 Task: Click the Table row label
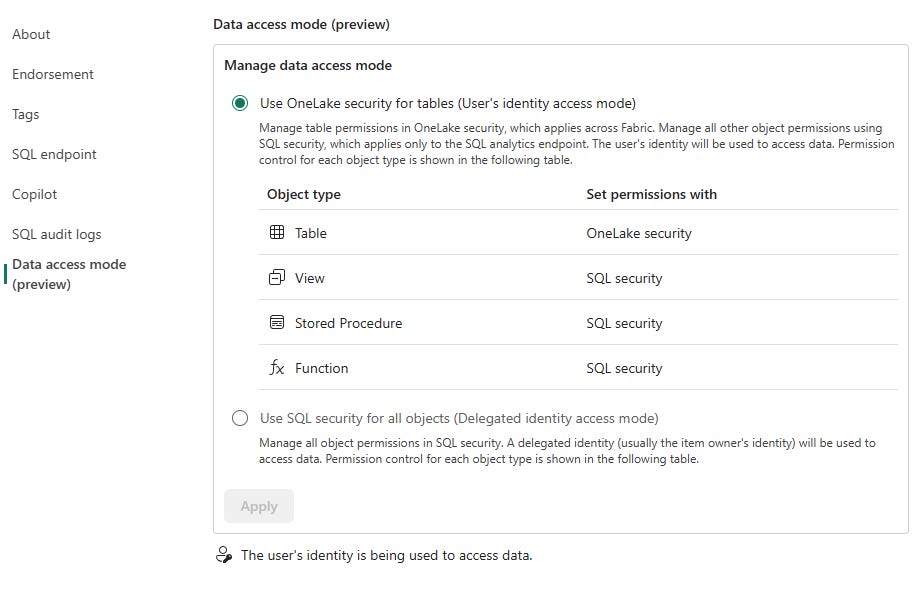click(310, 233)
